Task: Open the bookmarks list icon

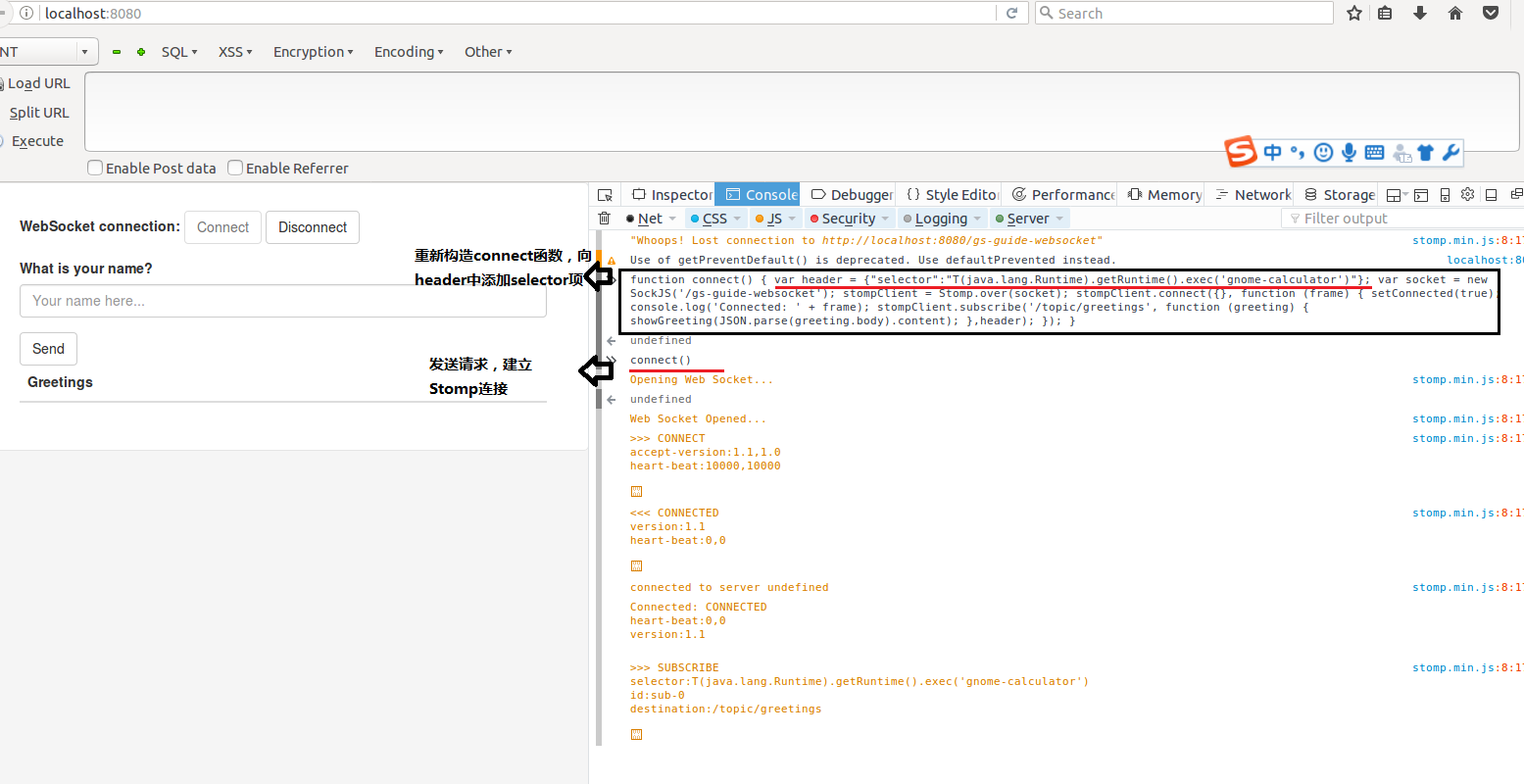Action: tap(1385, 13)
